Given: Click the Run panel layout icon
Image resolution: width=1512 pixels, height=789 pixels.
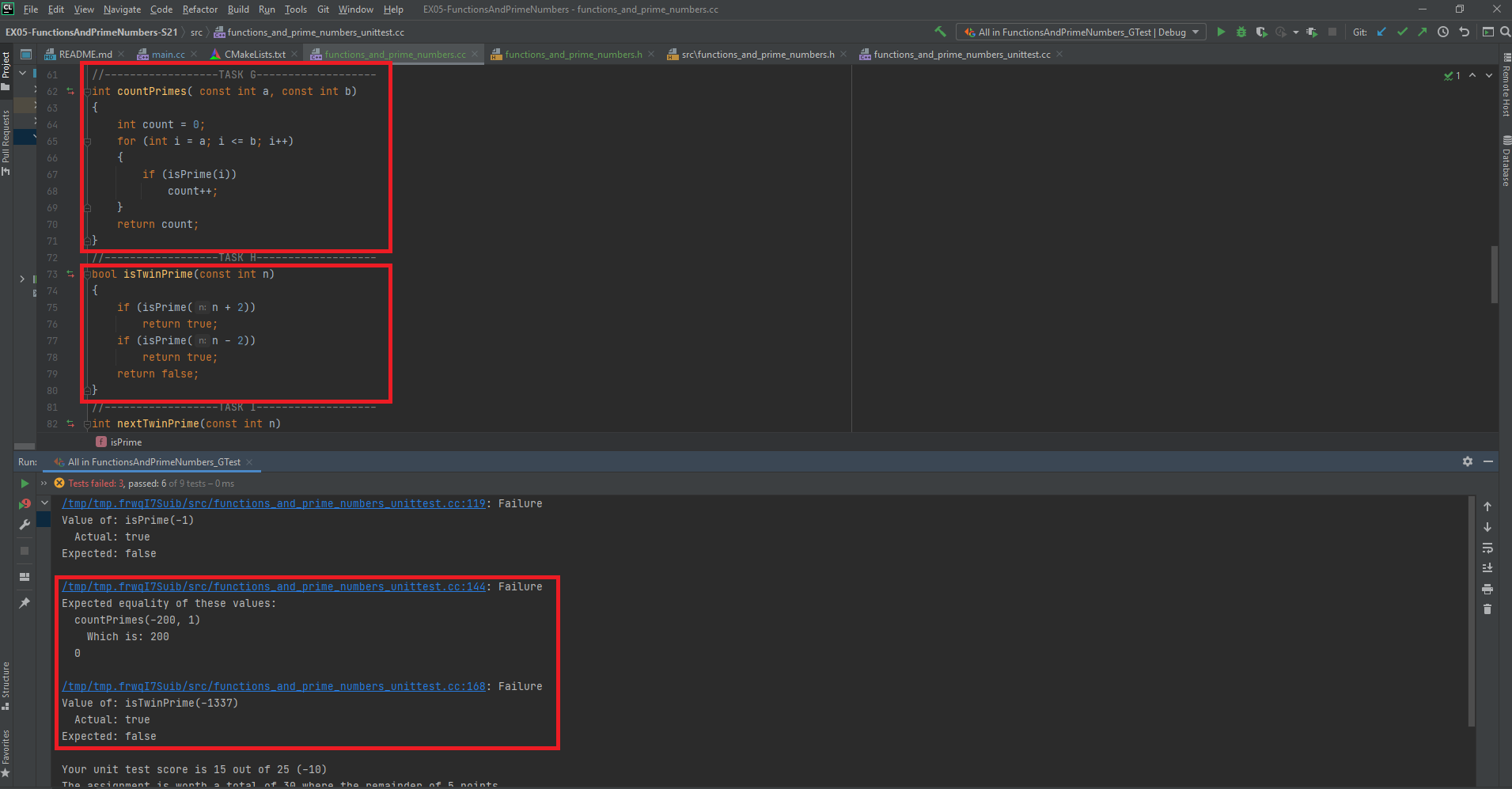Looking at the screenshot, I should coord(25,577).
